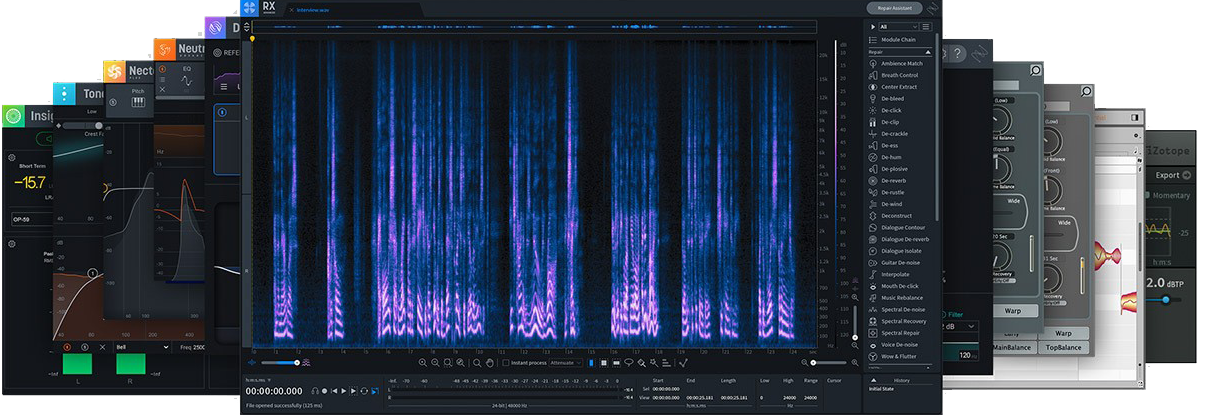Select the frequency selection tool
The image size is (1205, 415).
coord(616,362)
